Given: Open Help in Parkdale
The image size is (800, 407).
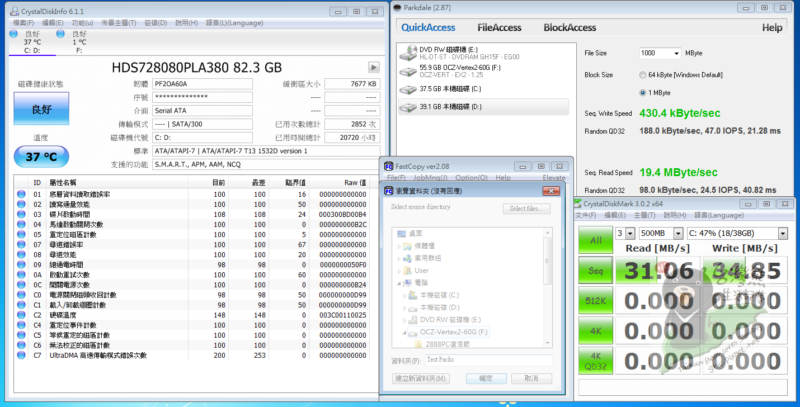Looking at the screenshot, I should 772,28.
